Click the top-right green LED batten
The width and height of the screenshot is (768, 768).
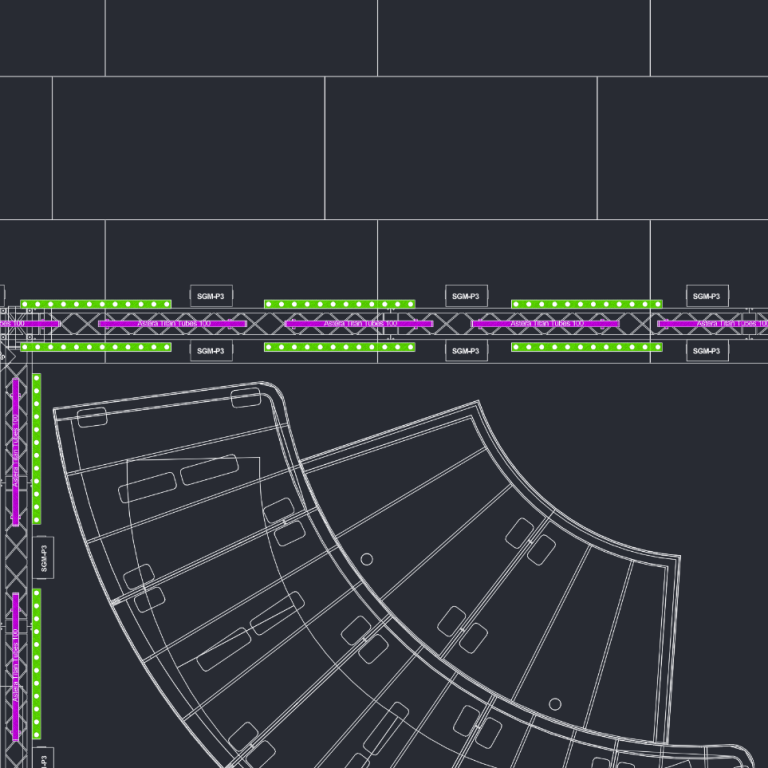click(586, 304)
